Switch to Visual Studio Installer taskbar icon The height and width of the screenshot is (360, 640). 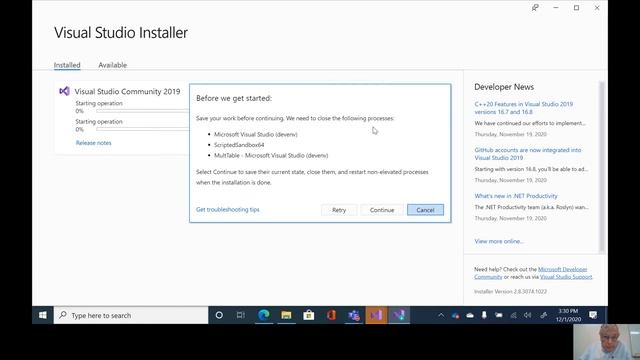399,315
